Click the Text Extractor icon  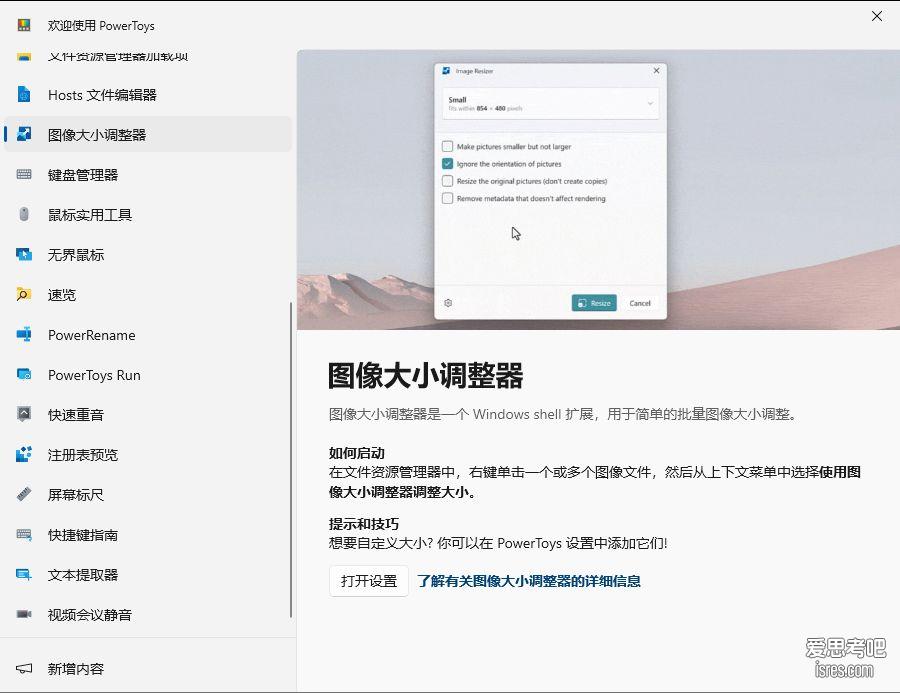[x=24, y=574]
